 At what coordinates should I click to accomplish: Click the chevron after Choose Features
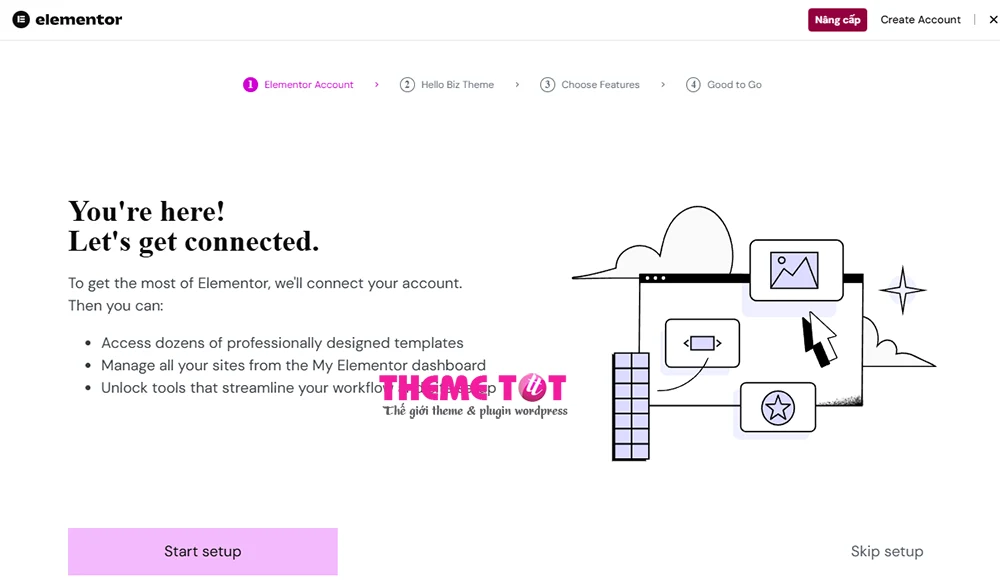[x=662, y=84]
